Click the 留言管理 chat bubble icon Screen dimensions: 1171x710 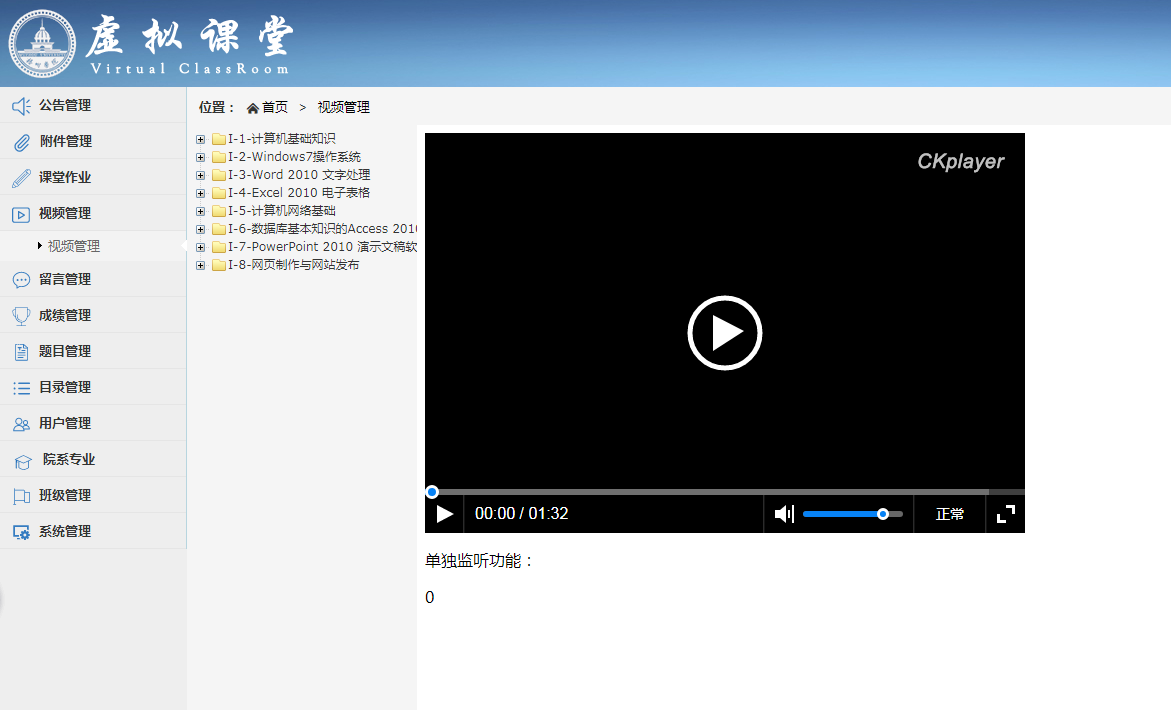tap(21, 280)
